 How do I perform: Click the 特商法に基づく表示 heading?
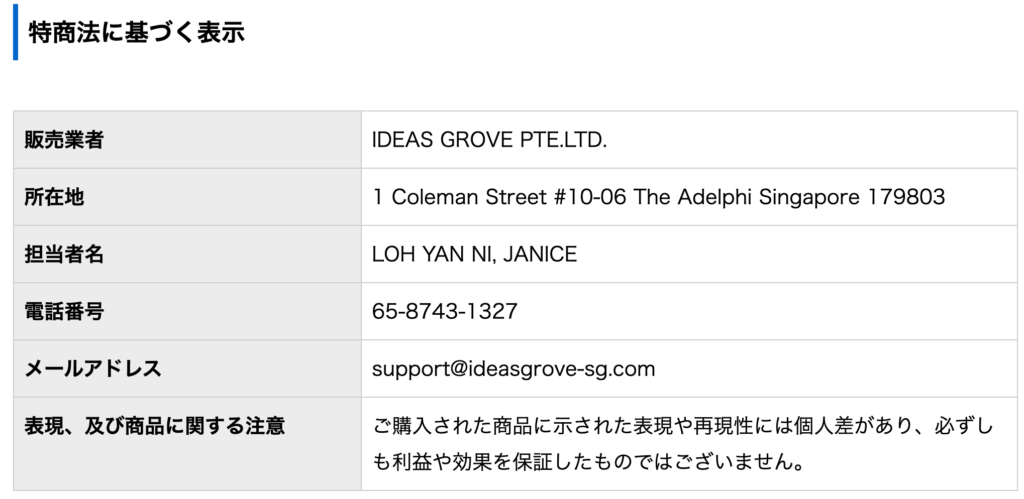pos(136,32)
